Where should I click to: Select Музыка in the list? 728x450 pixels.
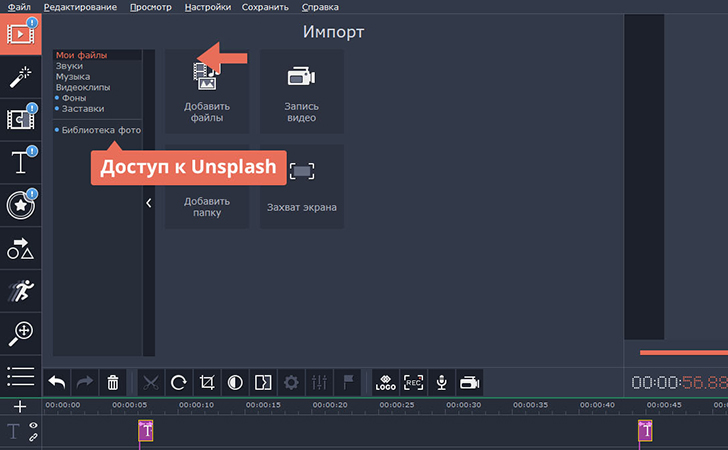click(x=73, y=77)
